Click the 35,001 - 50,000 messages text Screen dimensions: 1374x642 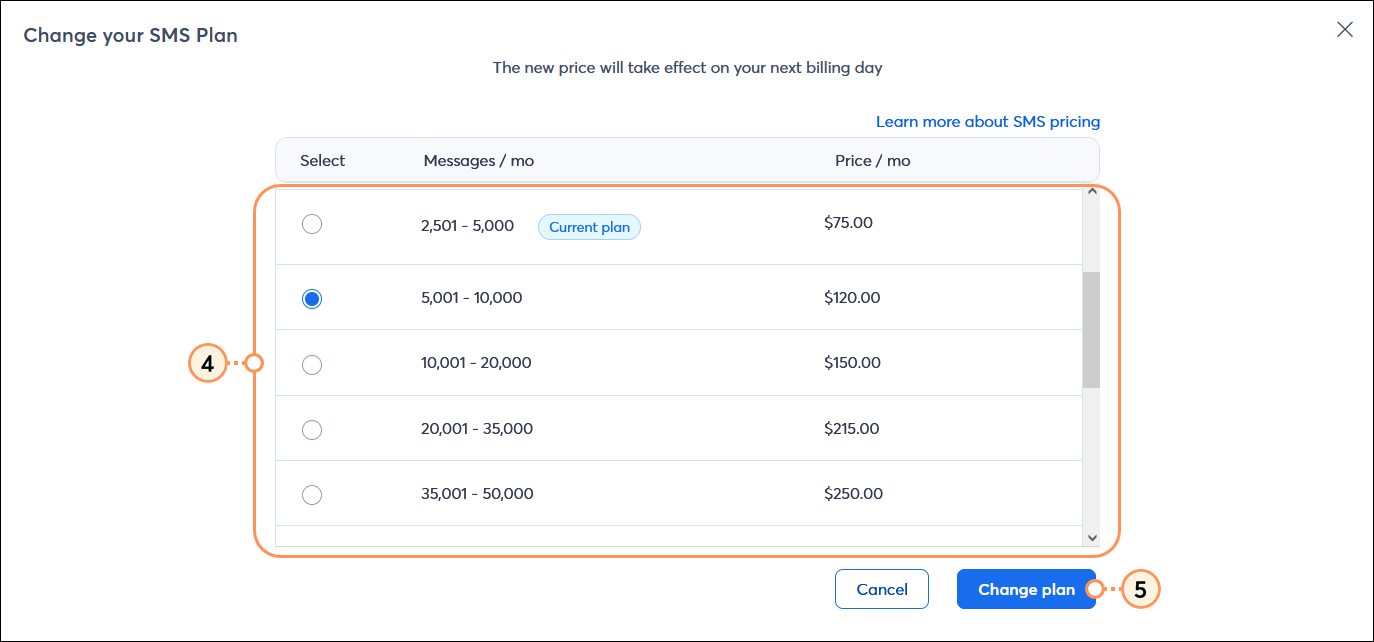(477, 494)
